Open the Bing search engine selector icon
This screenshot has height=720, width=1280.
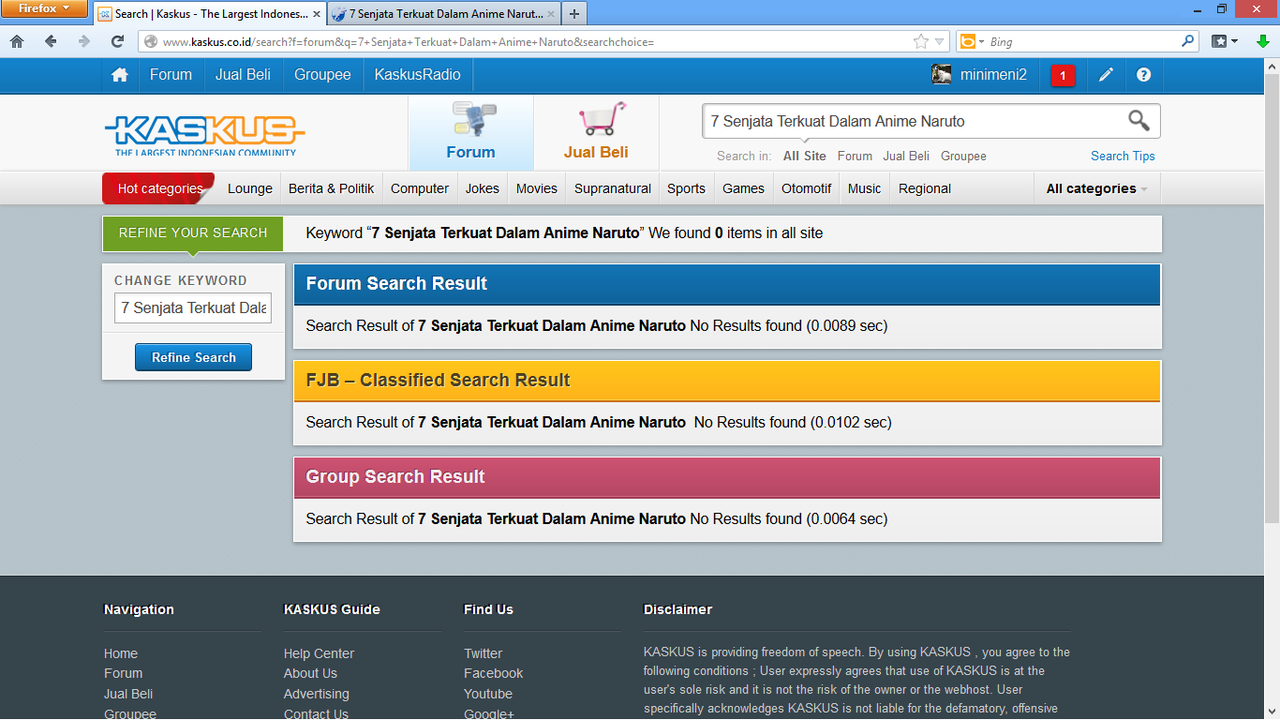pyautogui.click(x=968, y=42)
